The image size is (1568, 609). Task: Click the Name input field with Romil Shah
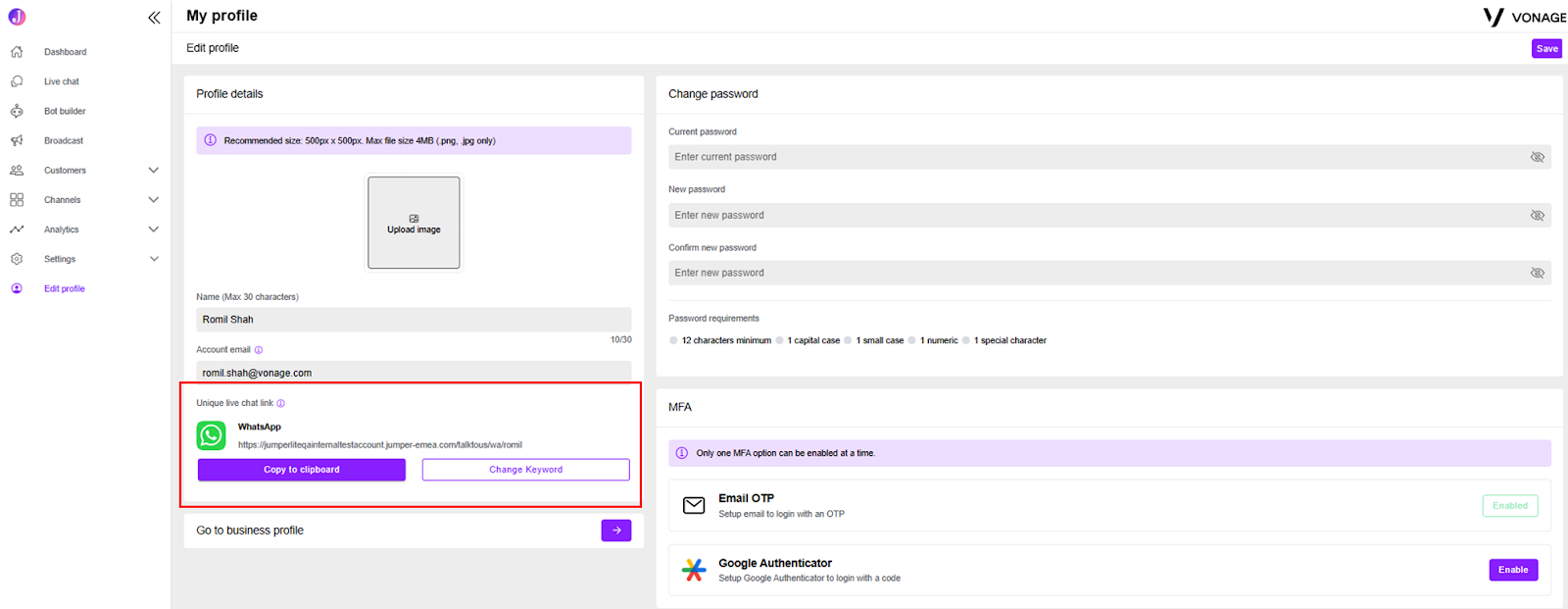[x=414, y=320]
